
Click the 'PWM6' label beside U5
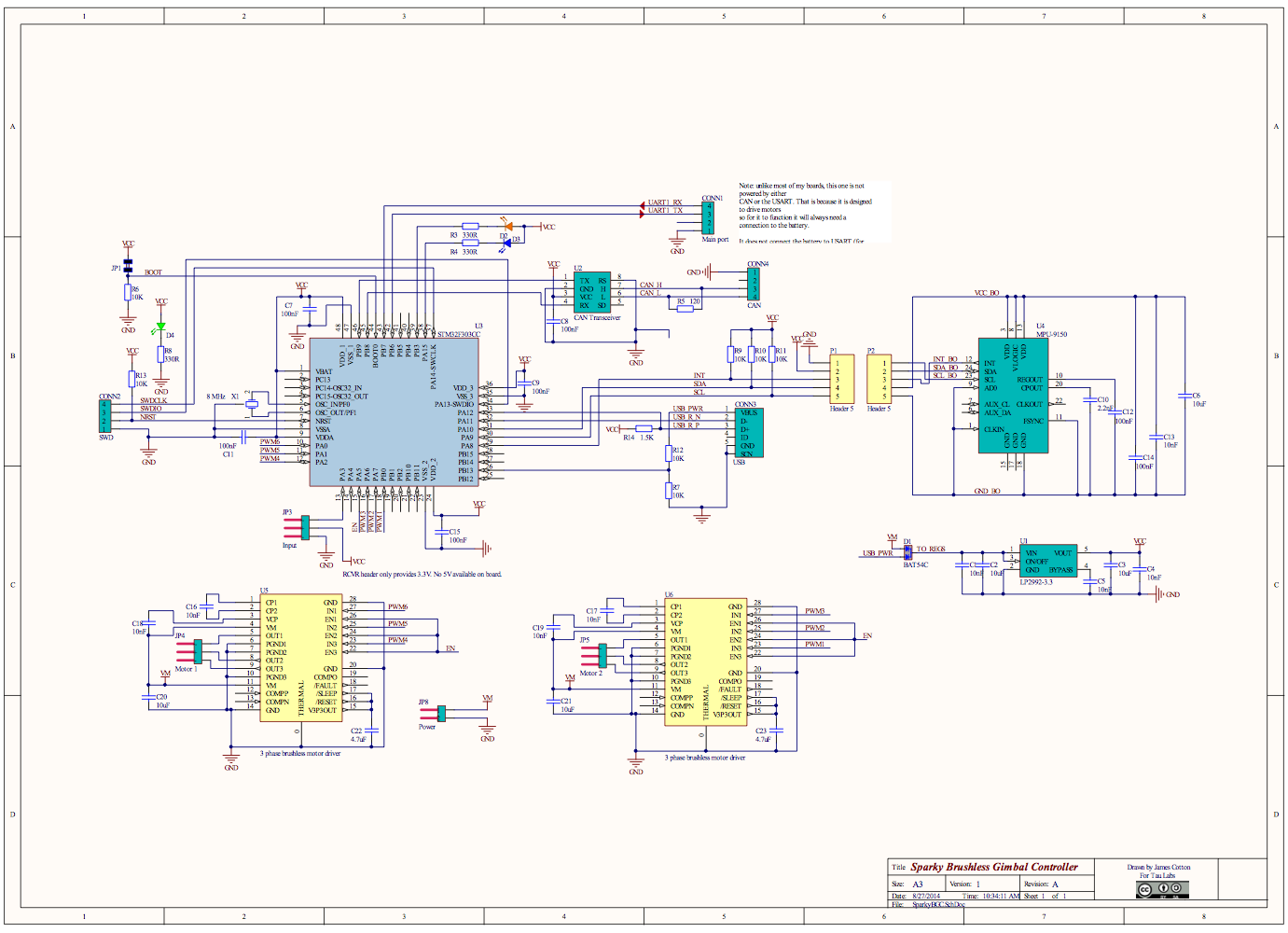point(398,607)
